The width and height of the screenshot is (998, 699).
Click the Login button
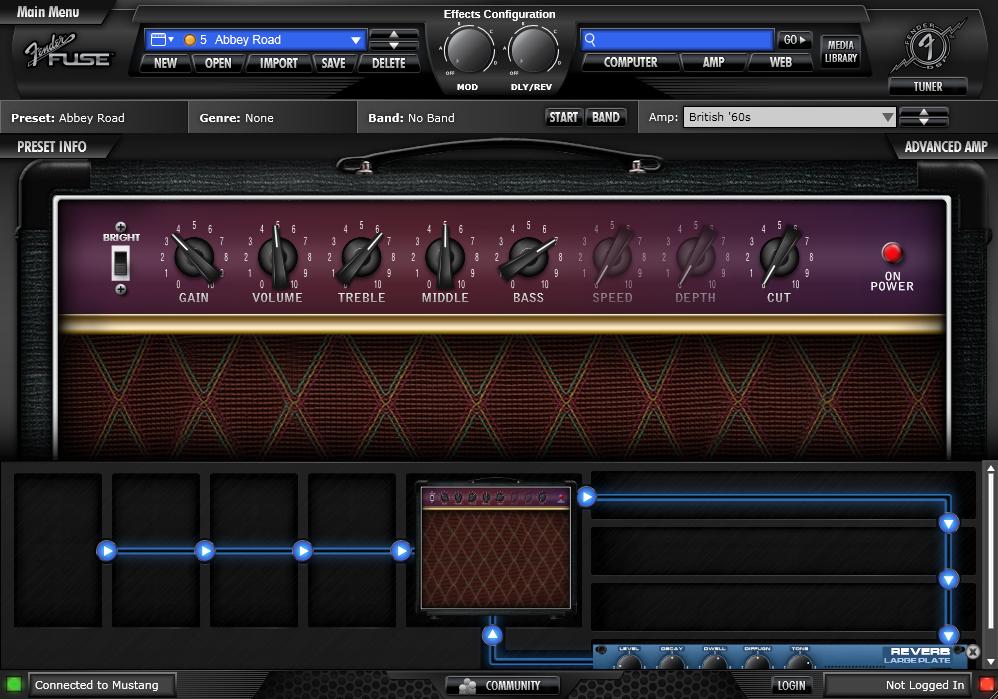coord(791,685)
